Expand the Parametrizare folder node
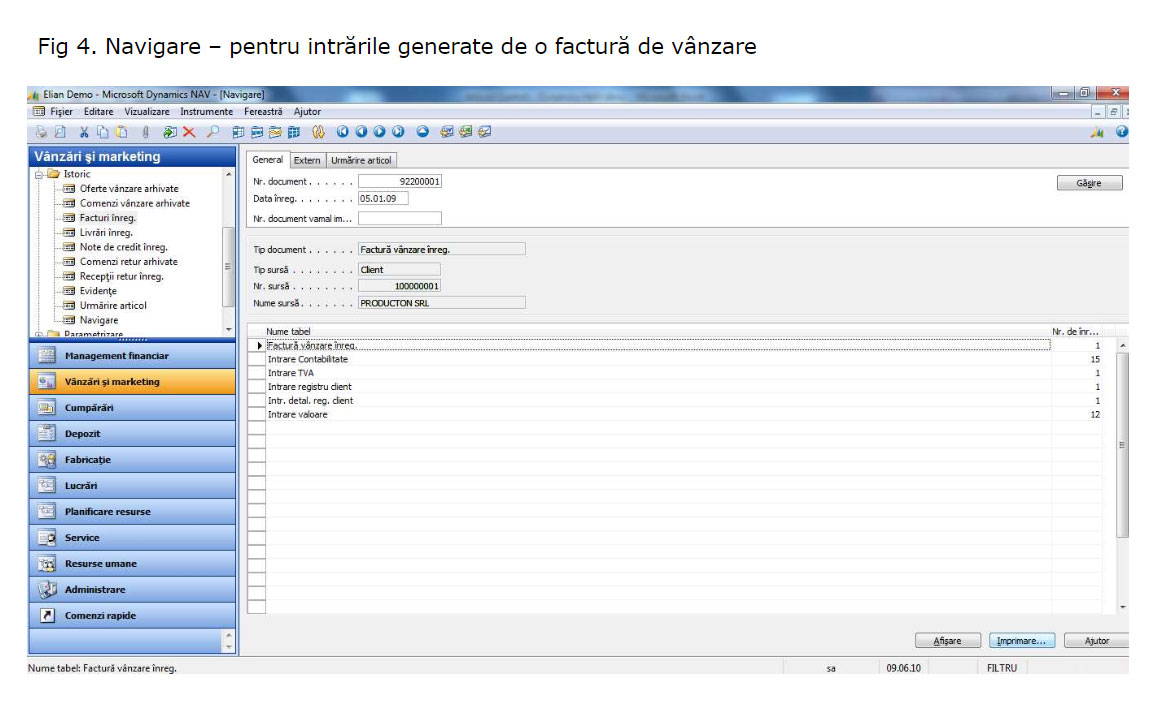The height and width of the screenshot is (703, 1153). [39, 335]
